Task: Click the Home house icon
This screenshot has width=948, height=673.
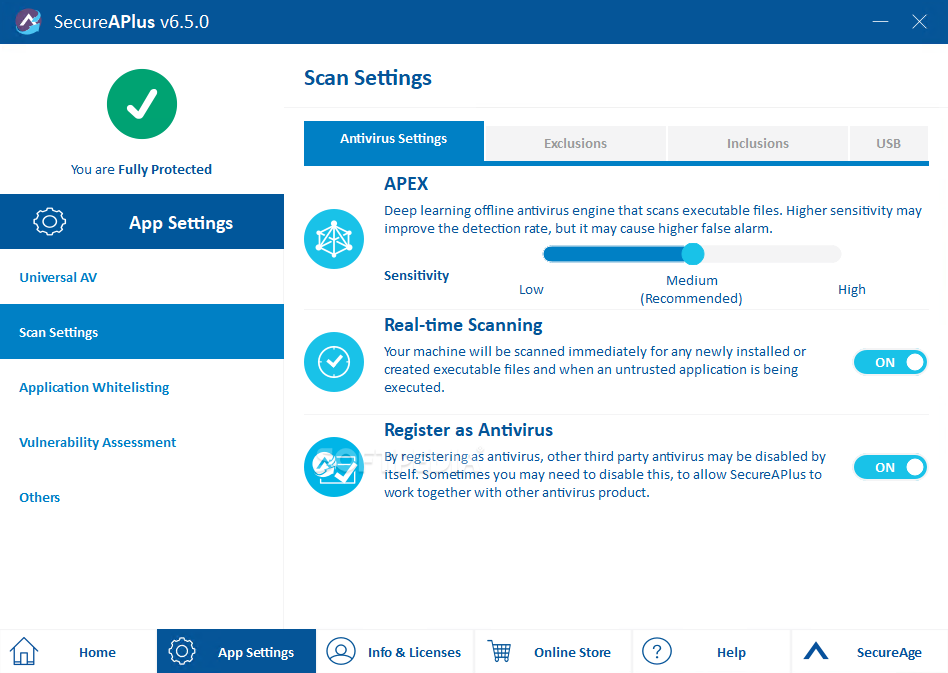Action: pyautogui.click(x=24, y=652)
